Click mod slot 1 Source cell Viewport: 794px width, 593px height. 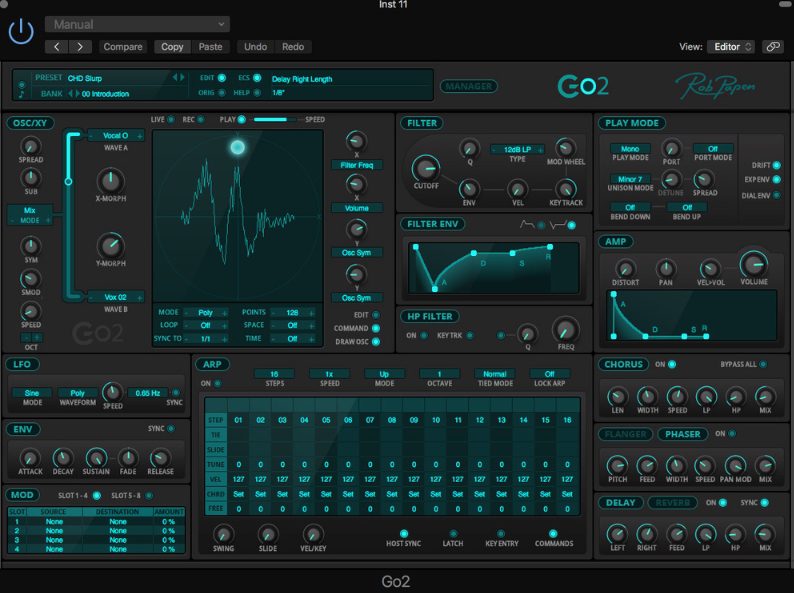coord(54,522)
